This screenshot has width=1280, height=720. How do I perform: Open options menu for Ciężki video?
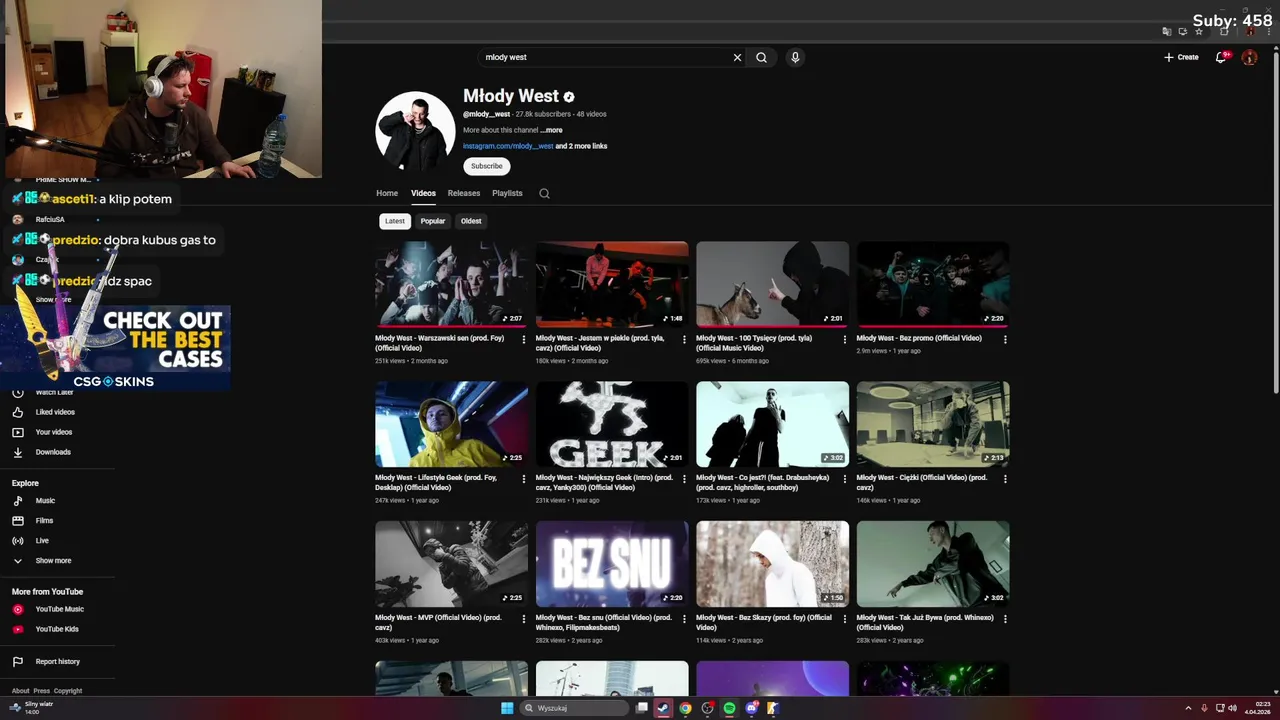click(1005, 479)
